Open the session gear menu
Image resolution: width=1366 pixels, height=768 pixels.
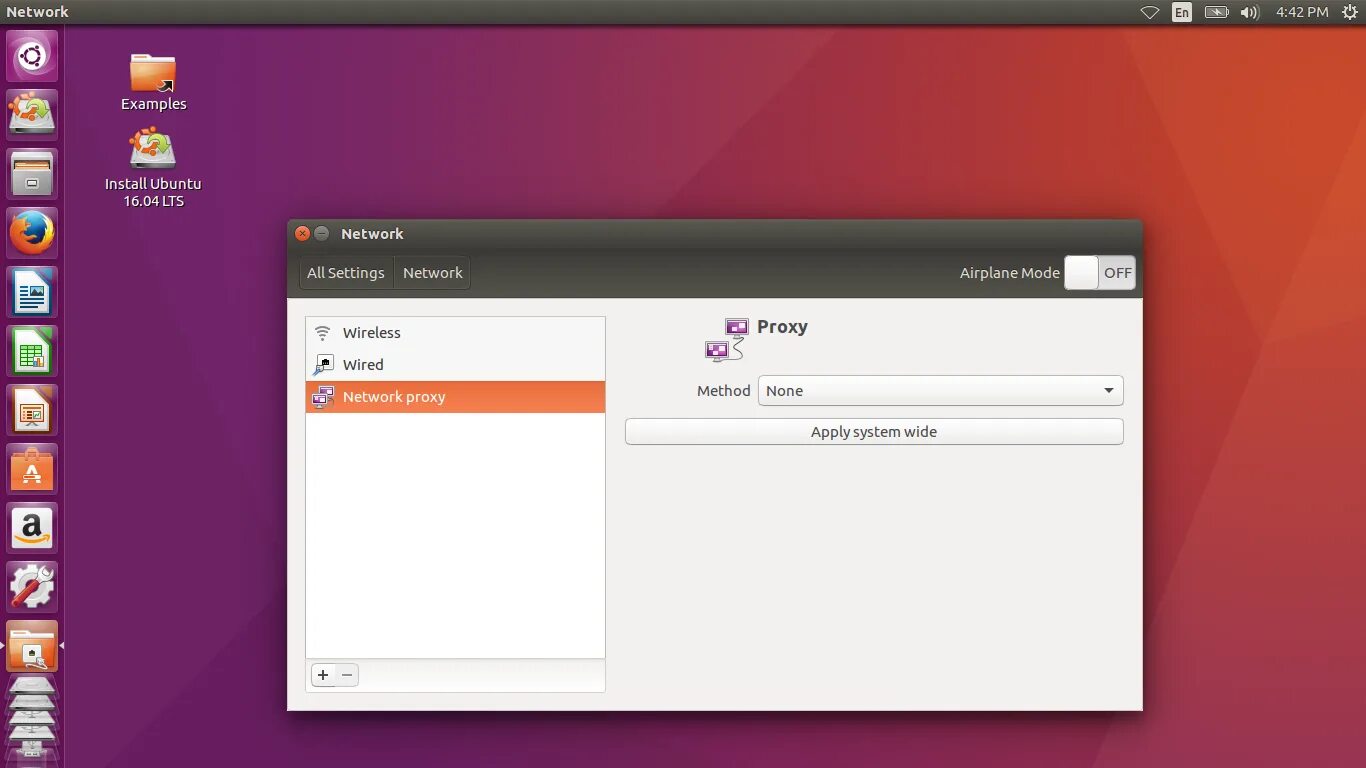1349,12
